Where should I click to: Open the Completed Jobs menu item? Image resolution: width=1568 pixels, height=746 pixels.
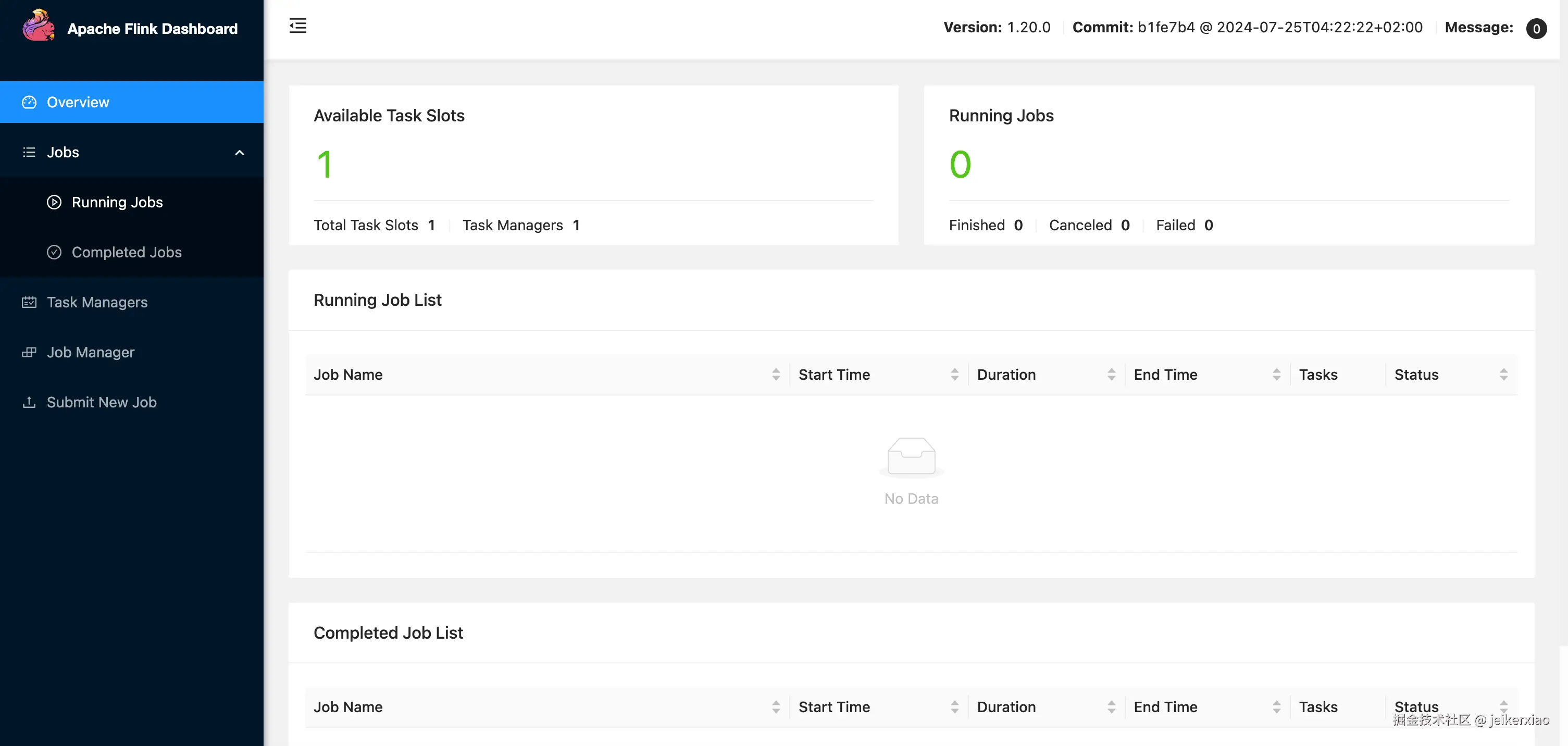[x=126, y=252]
